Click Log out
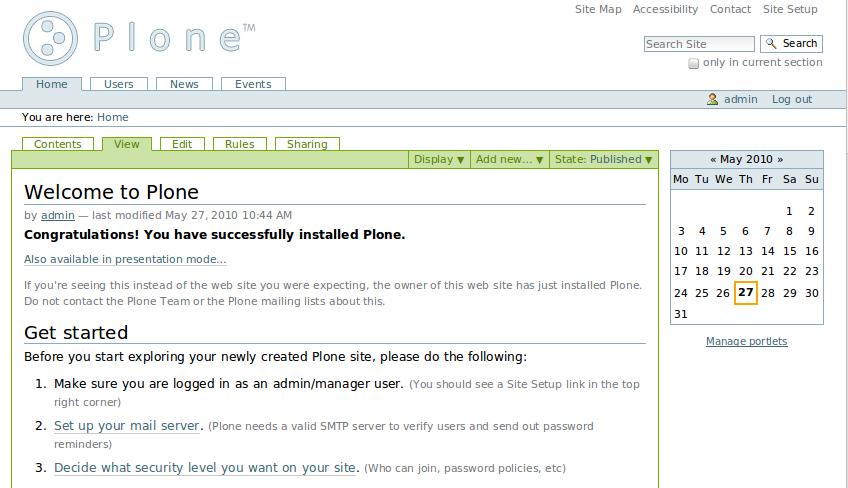This screenshot has width=848, height=488. tap(792, 100)
